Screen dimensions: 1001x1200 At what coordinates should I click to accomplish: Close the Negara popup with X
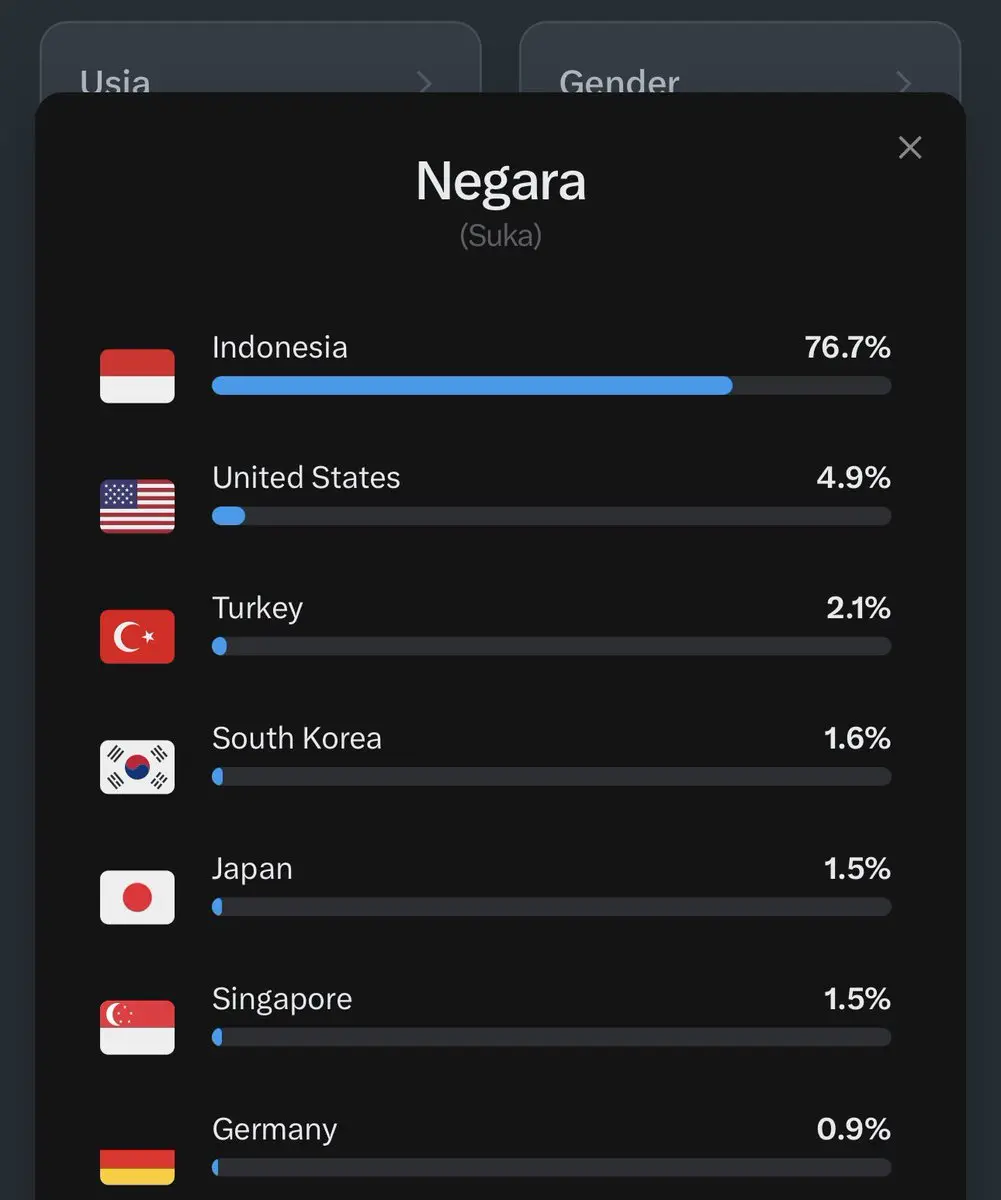coord(909,148)
